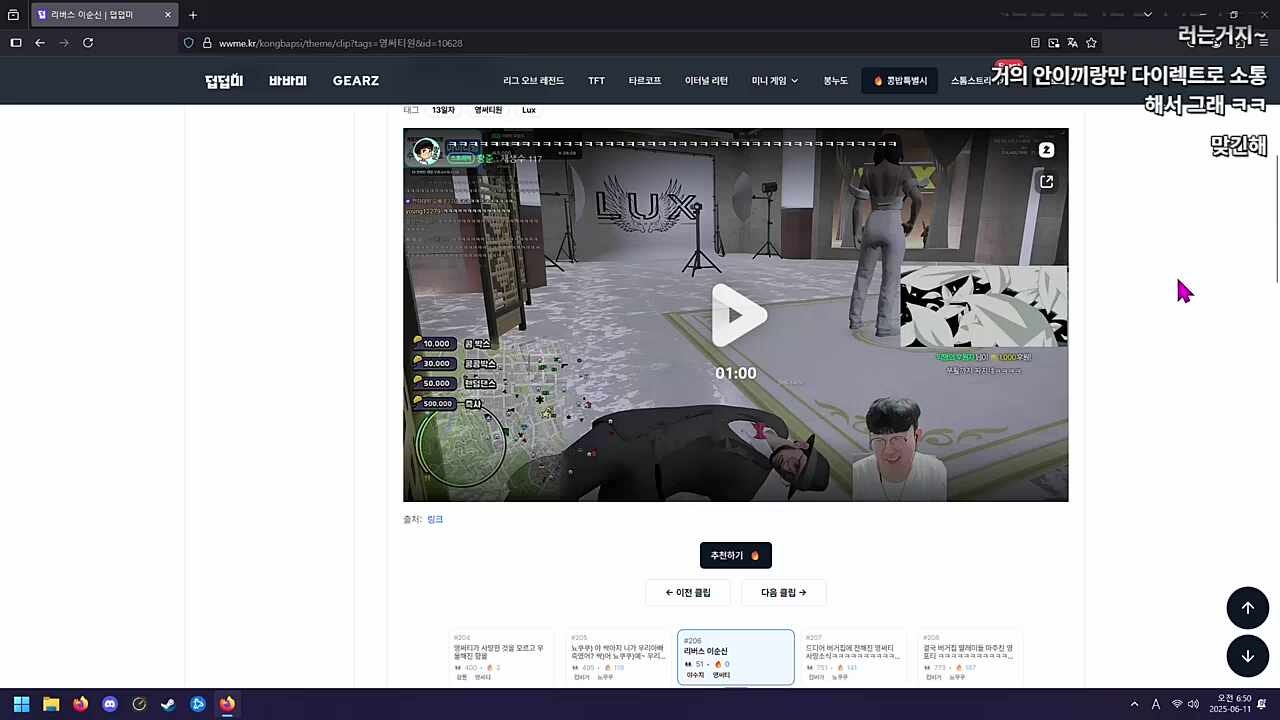Open the 이터널 리턴 nav item
This screenshot has height=720, width=1280.
click(706, 81)
